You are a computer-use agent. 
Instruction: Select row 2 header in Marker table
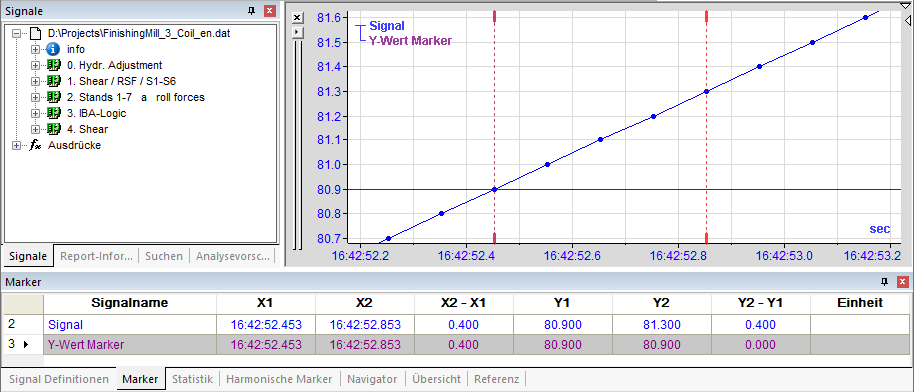pyautogui.click(x=22, y=324)
